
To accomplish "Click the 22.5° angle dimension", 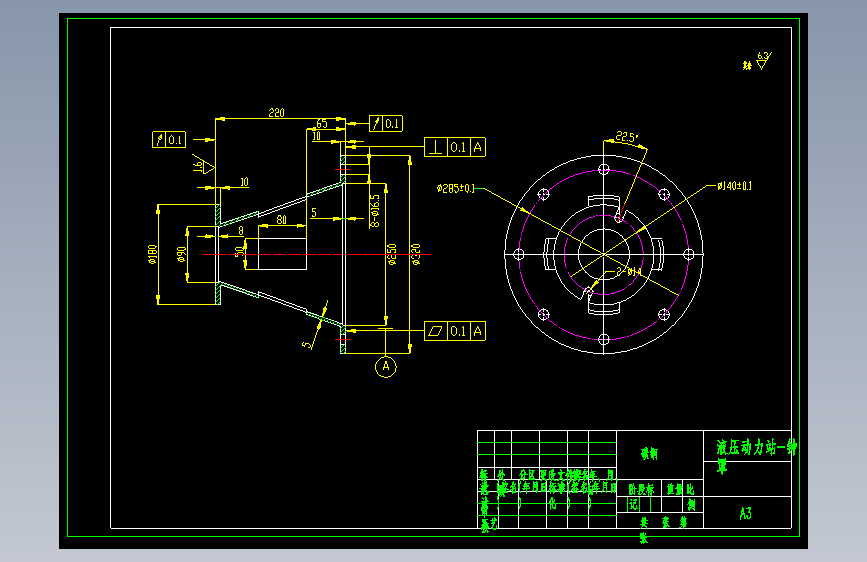I will pos(626,137).
